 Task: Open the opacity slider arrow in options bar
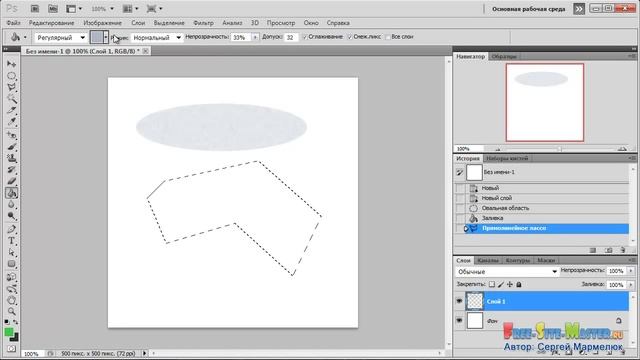click(x=255, y=37)
